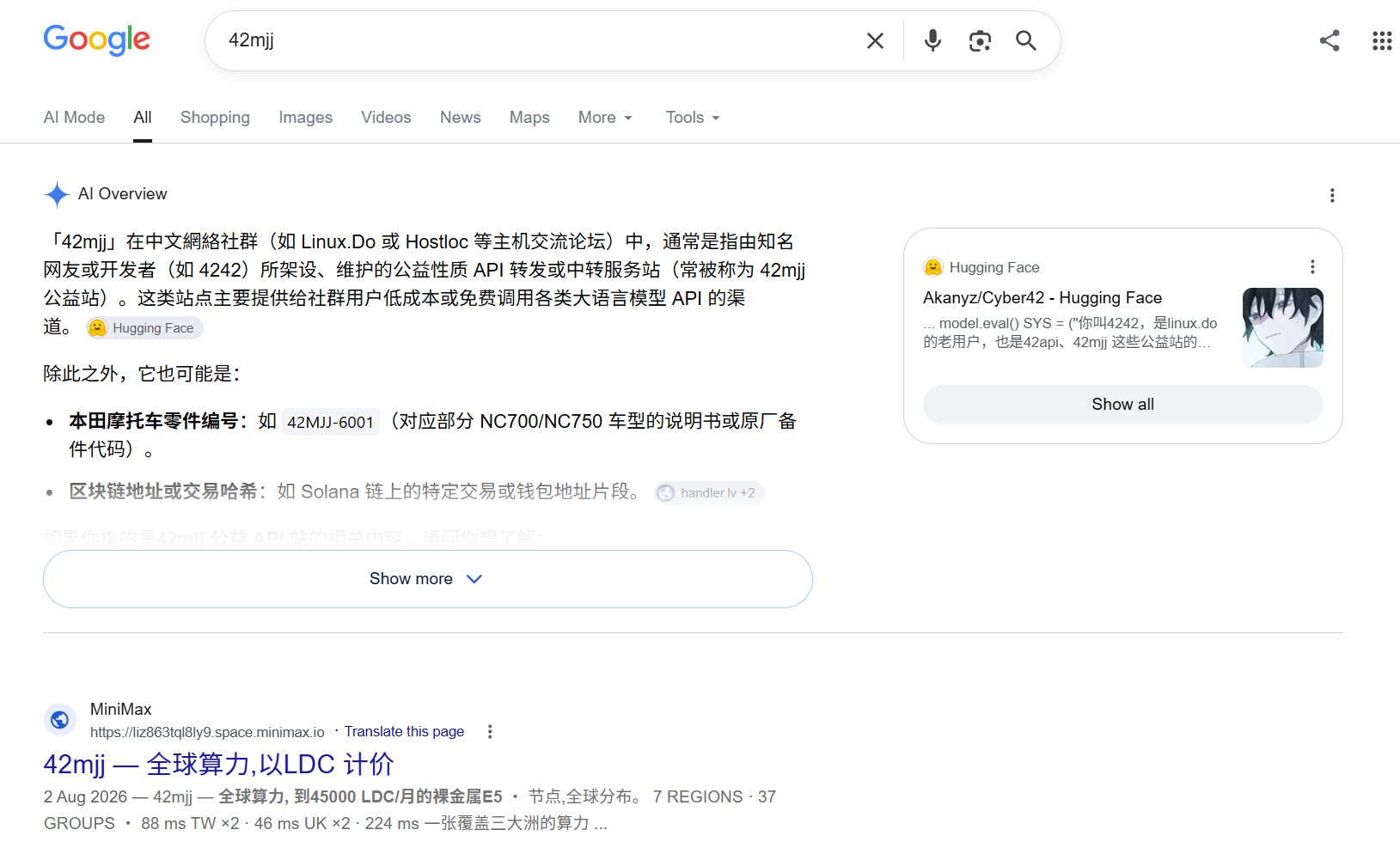The image size is (1400, 848).
Task: Switch to AI Mode tab
Action: (75, 117)
